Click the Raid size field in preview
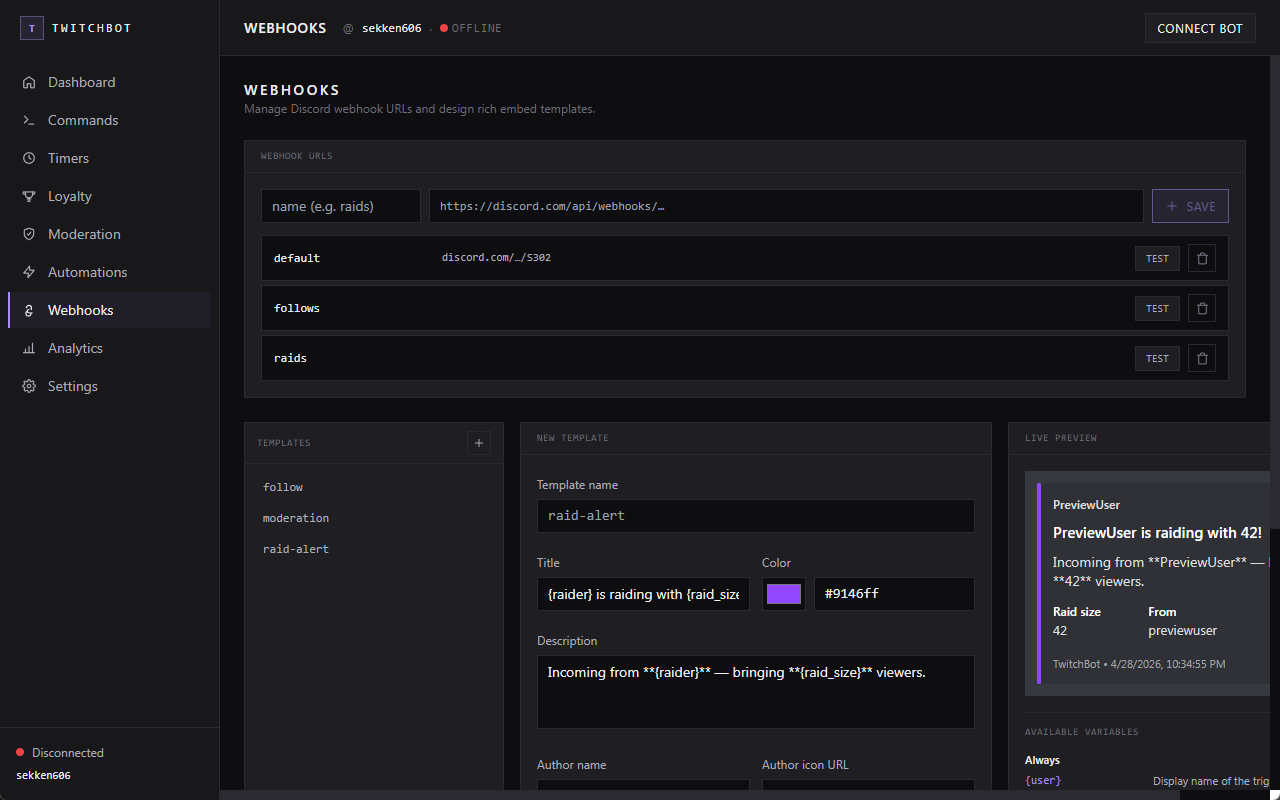1280x800 pixels. [x=1077, y=621]
